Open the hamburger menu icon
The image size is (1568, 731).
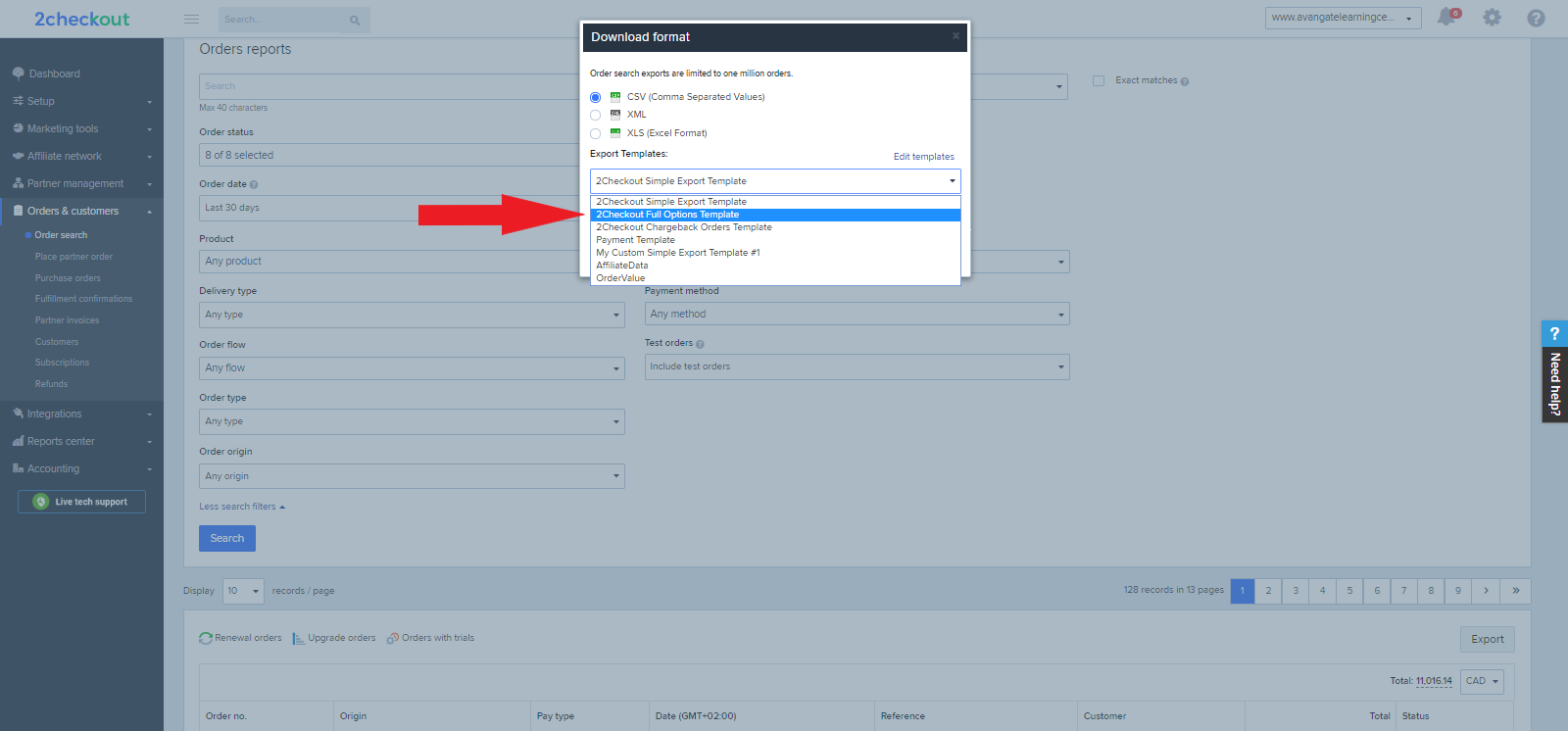(x=191, y=19)
